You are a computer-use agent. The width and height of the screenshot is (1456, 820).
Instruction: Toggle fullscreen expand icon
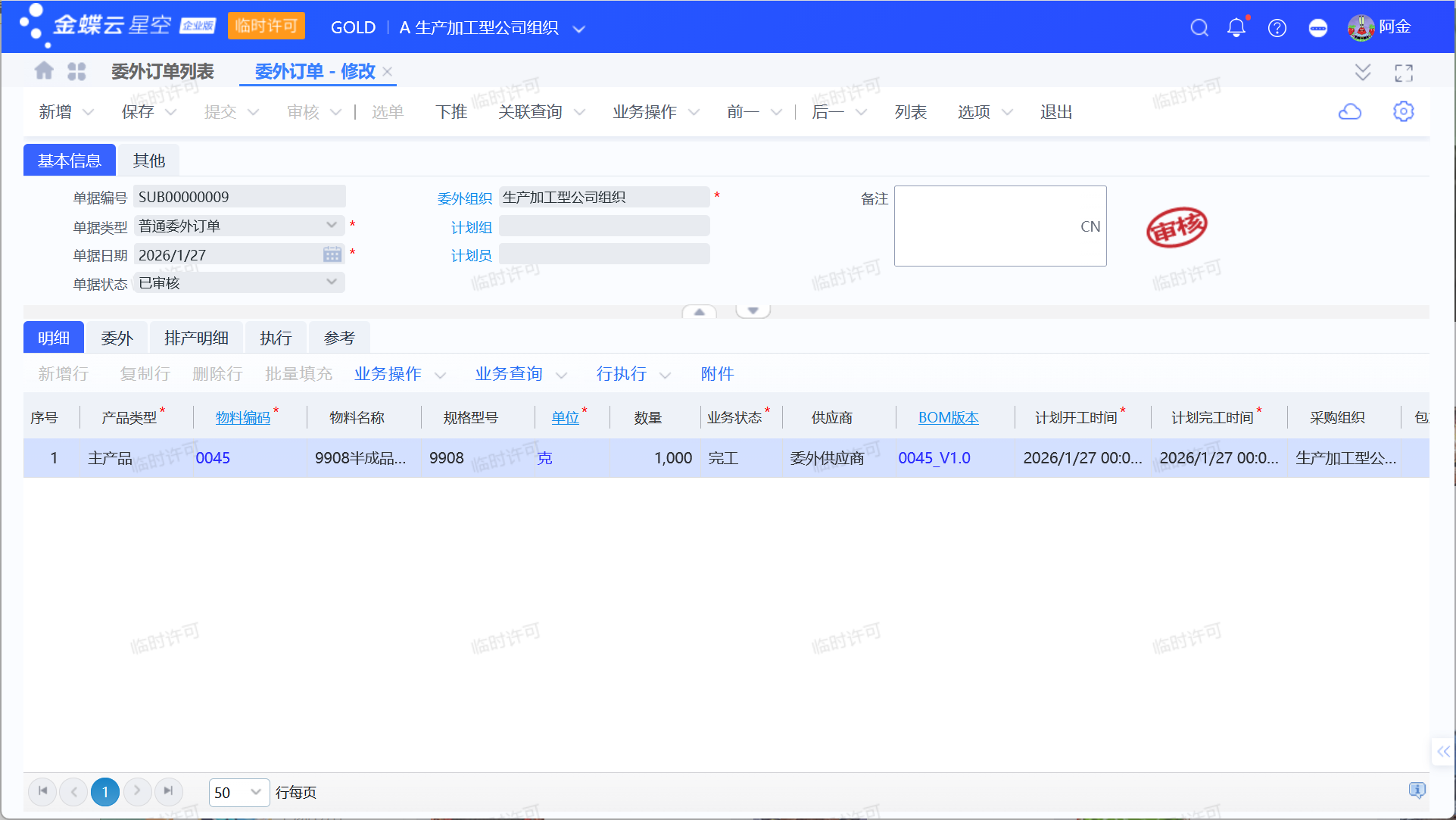pyautogui.click(x=1403, y=73)
